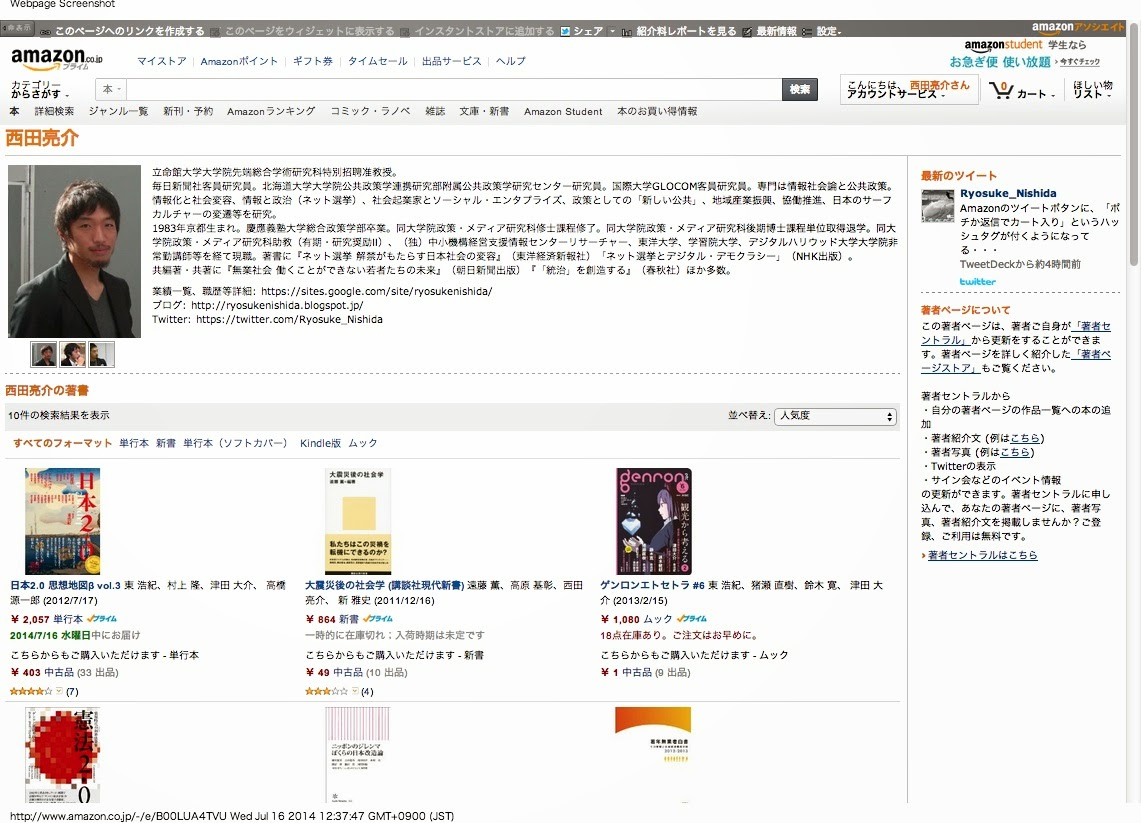Select second author photo thumbnail
The width and height of the screenshot is (1141, 823).
pyautogui.click(x=73, y=354)
